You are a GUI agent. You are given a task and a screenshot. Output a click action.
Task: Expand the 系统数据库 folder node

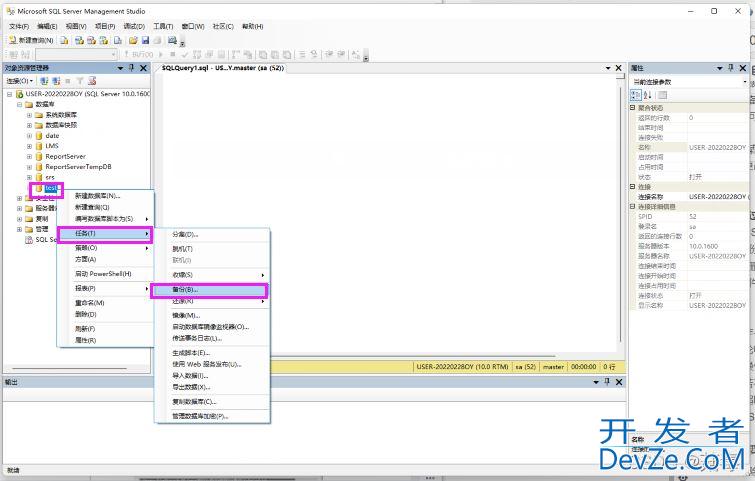[x=30, y=115]
